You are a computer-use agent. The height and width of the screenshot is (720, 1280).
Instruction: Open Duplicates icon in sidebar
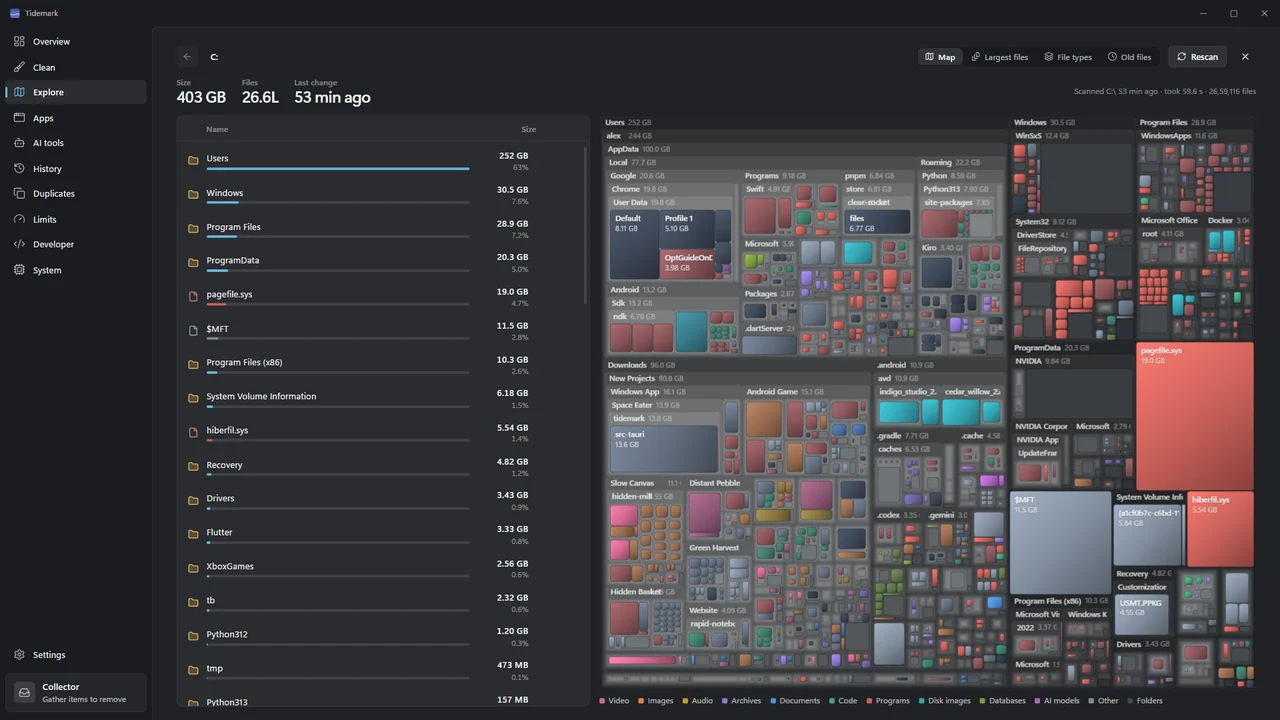point(20,194)
